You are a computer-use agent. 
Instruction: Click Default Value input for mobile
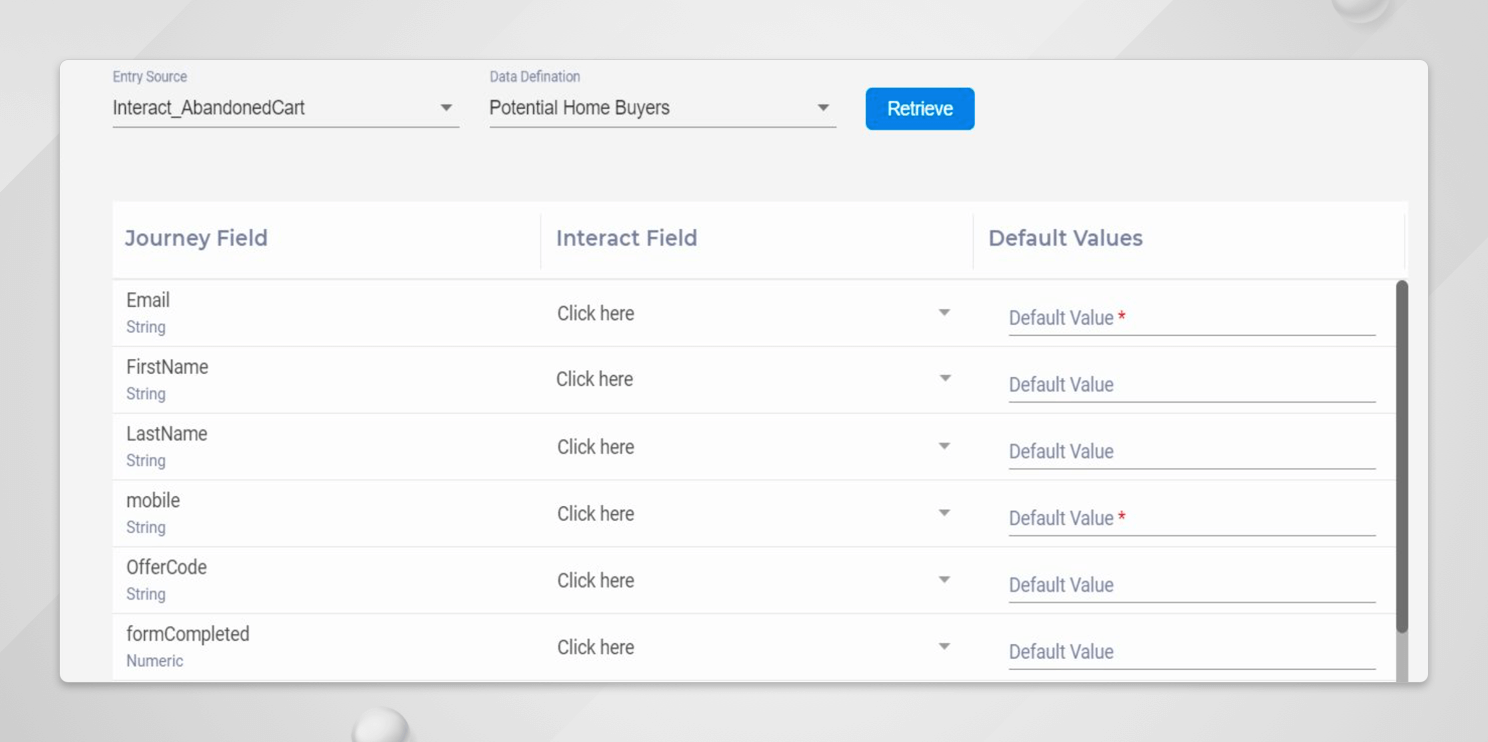coord(1191,518)
